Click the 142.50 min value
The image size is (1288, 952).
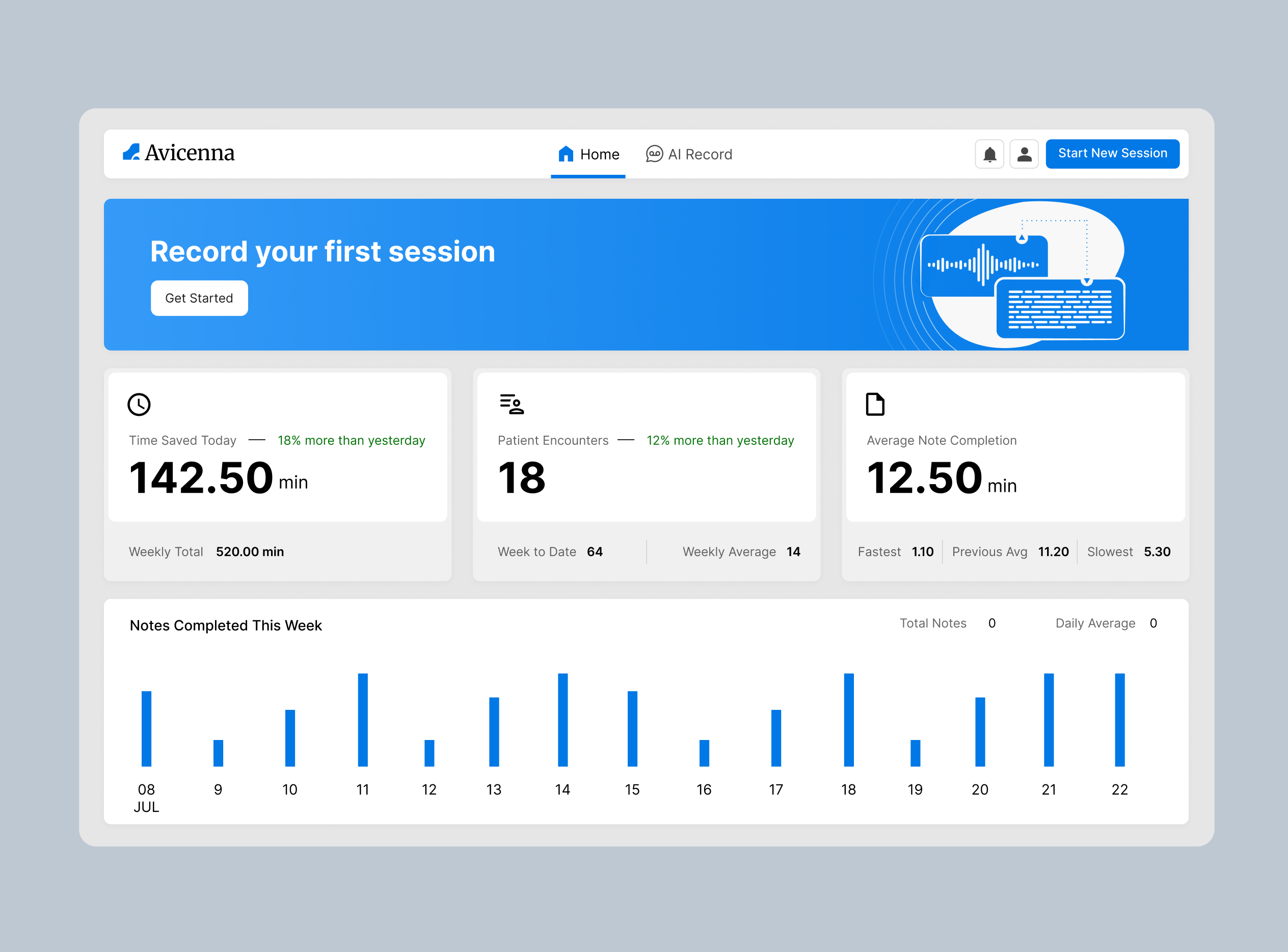pyautogui.click(x=218, y=478)
